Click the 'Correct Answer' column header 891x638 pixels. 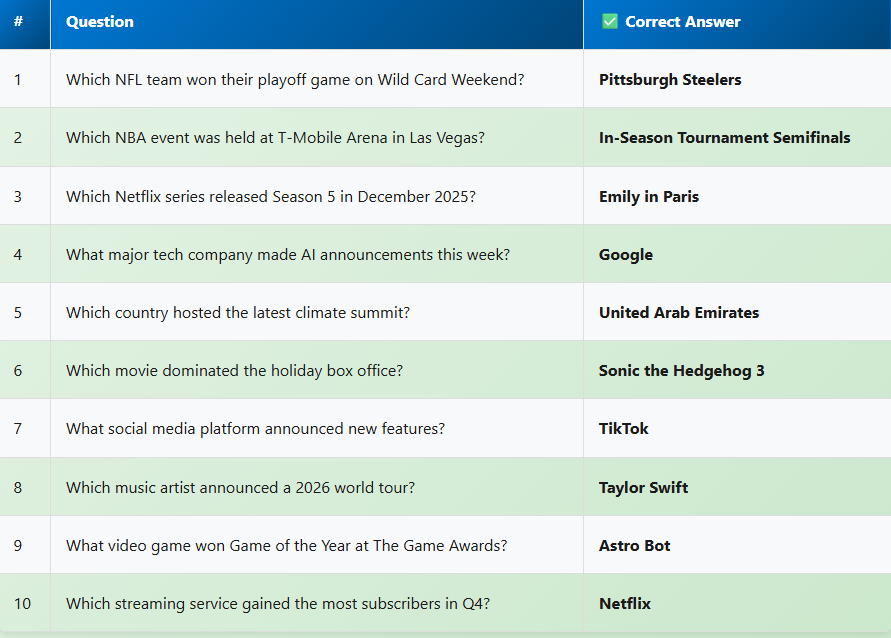[x=683, y=22]
